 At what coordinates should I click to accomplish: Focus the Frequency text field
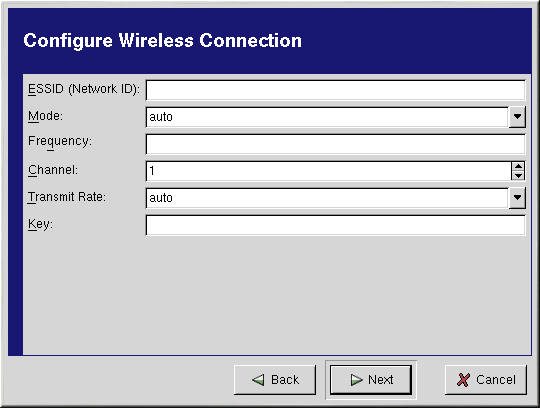point(335,144)
